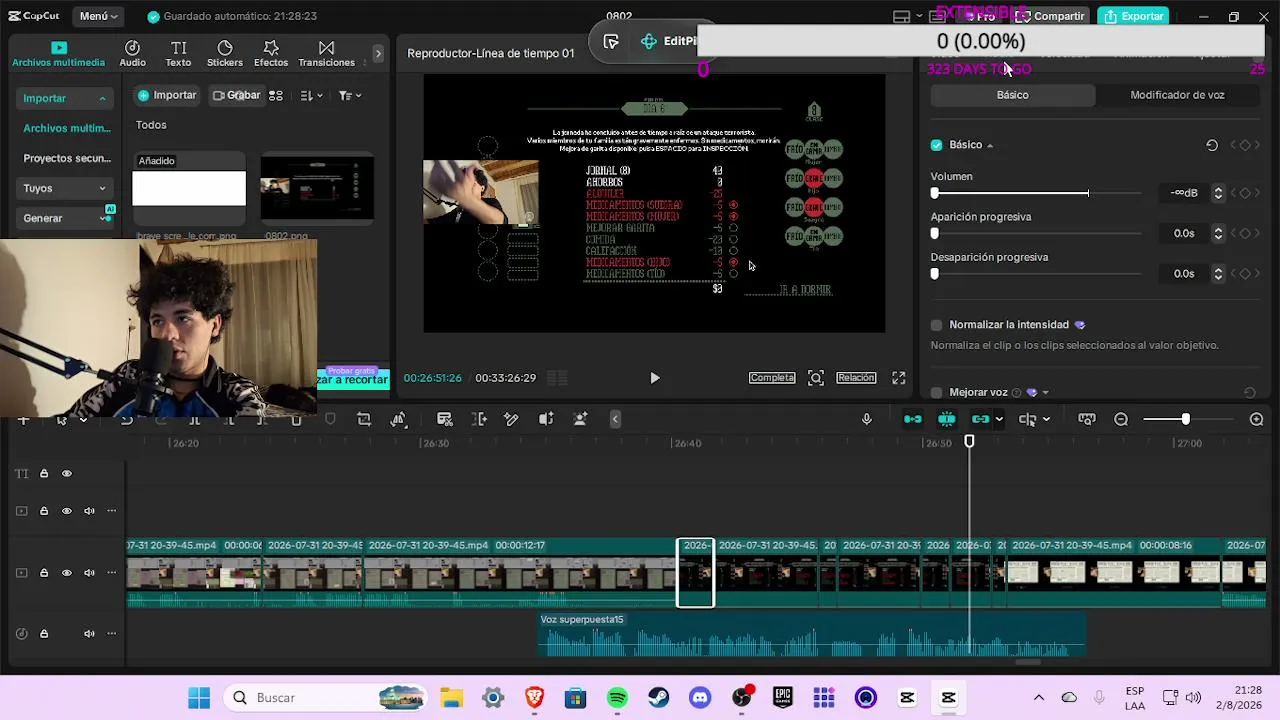Viewport: 1280px width, 720px height.
Task: Lock the text track
Action: pyautogui.click(x=44, y=473)
